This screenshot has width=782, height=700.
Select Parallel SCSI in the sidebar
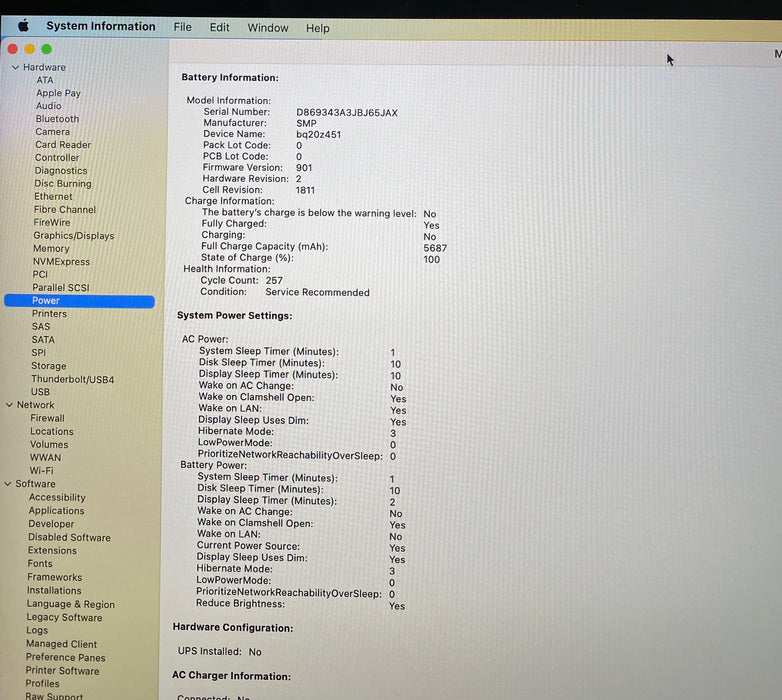[61, 287]
